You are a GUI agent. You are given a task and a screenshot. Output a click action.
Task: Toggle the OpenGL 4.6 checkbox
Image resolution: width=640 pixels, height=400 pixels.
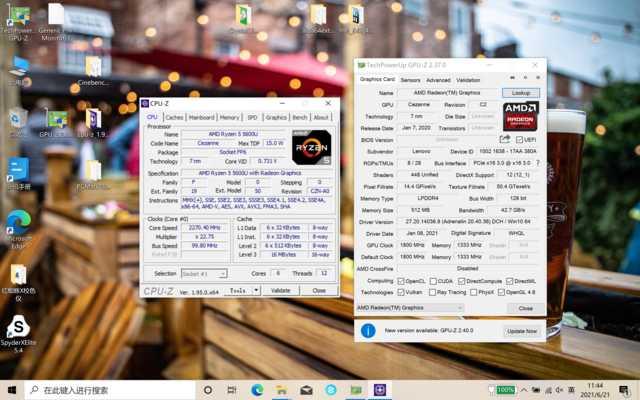tap(501, 292)
